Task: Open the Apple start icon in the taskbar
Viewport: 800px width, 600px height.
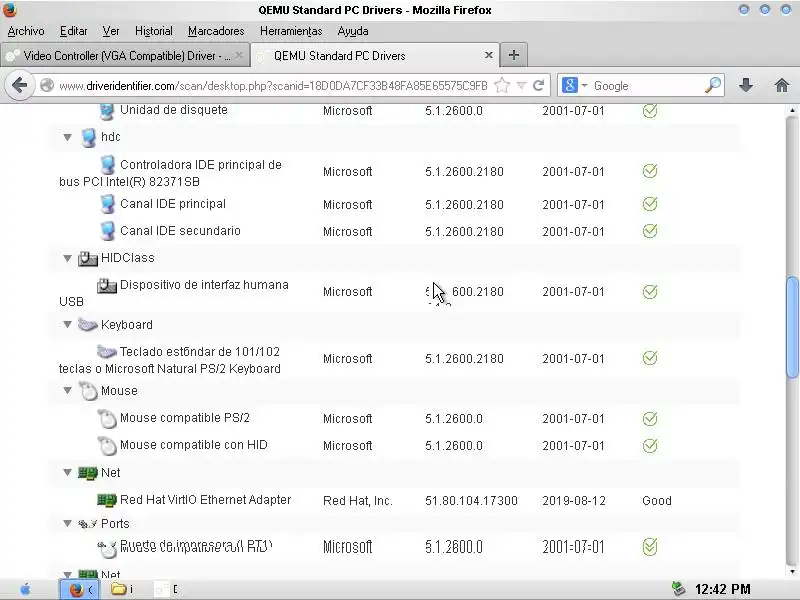Action: pos(25,589)
